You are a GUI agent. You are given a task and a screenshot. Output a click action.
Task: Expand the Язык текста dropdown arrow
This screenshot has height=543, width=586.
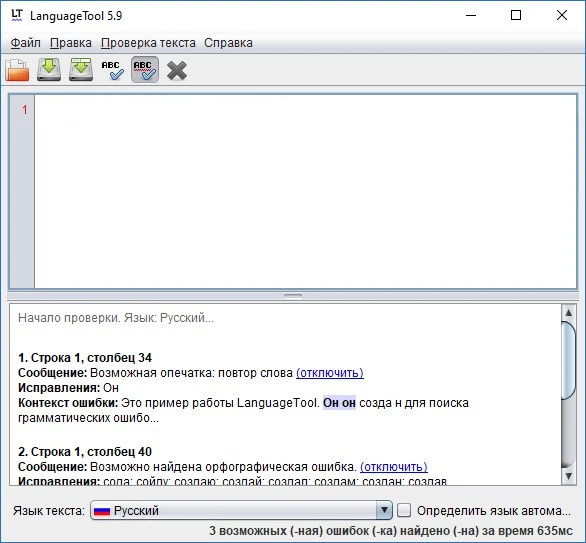coord(384,510)
